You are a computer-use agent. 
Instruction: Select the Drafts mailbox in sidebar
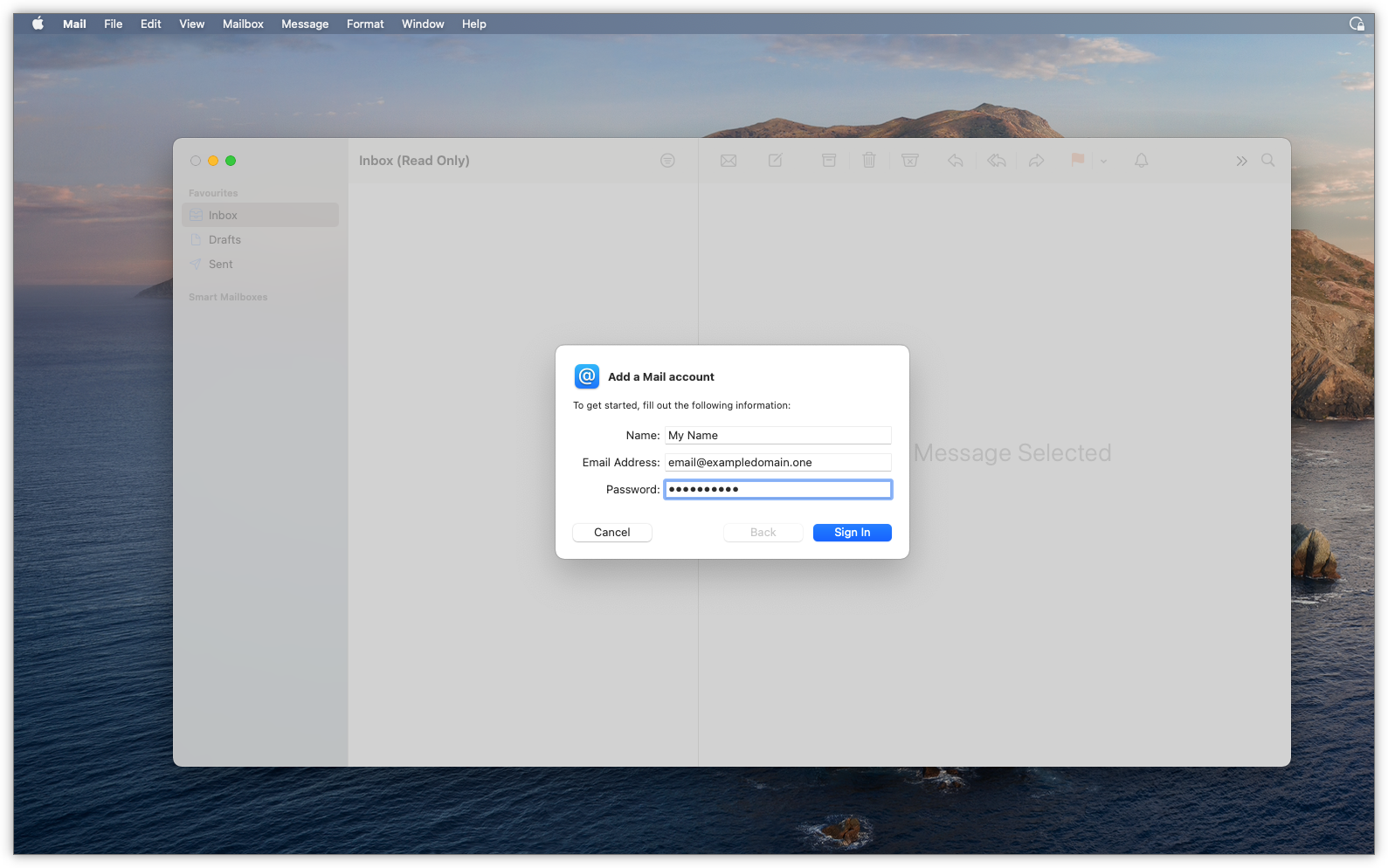point(224,240)
